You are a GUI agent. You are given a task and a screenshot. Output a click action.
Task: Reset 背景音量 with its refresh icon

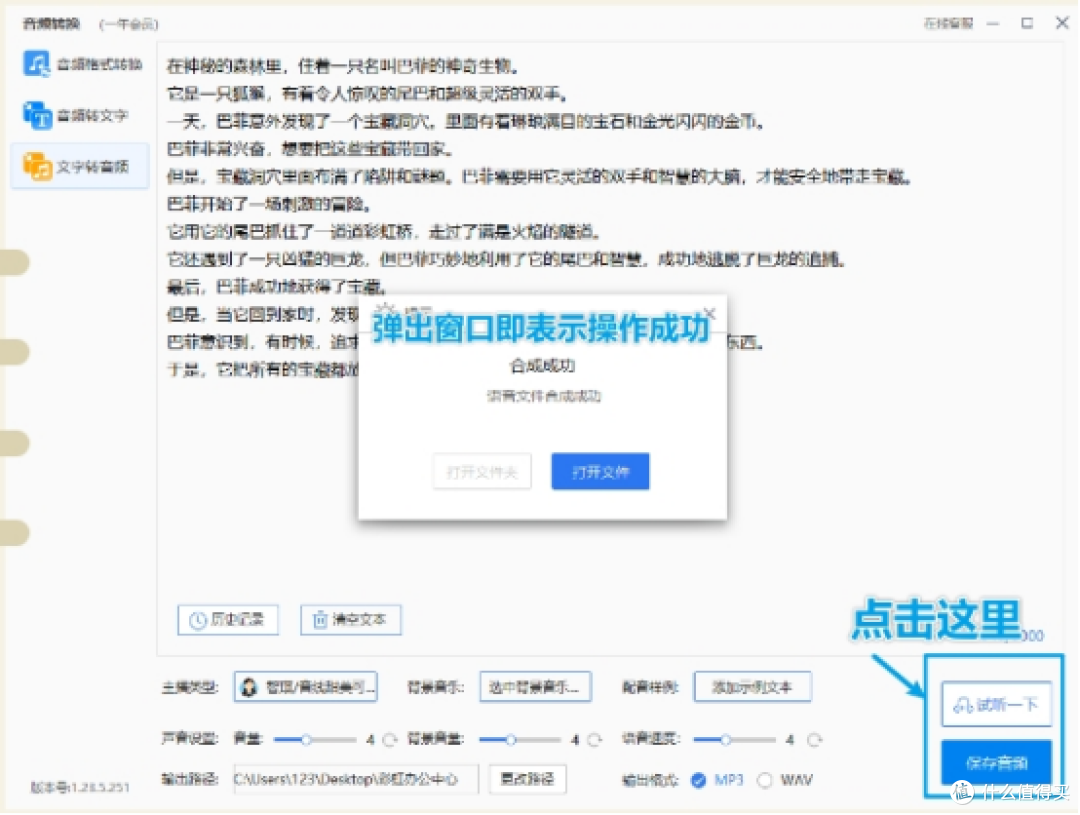595,740
